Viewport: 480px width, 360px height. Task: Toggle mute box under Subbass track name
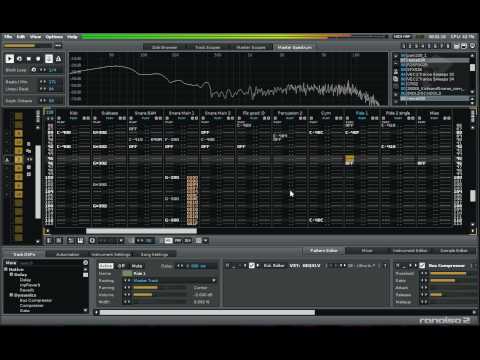(95, 118)
